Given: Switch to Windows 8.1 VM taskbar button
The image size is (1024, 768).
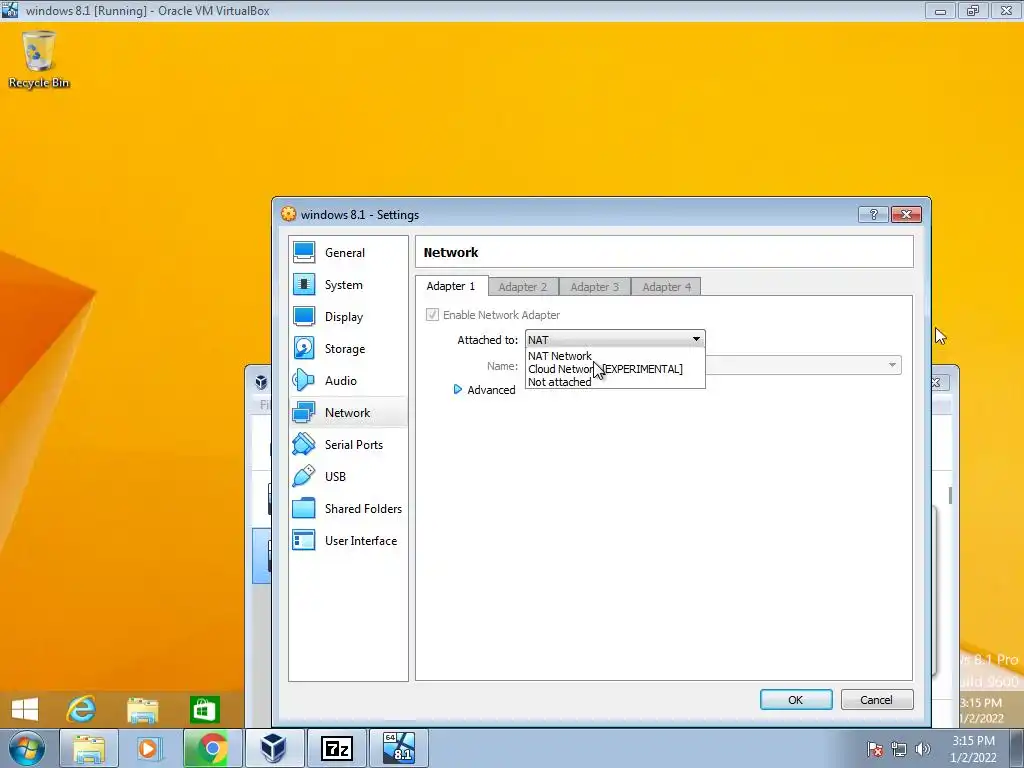Looking at the screenshot, I should [x=399, y=748].
